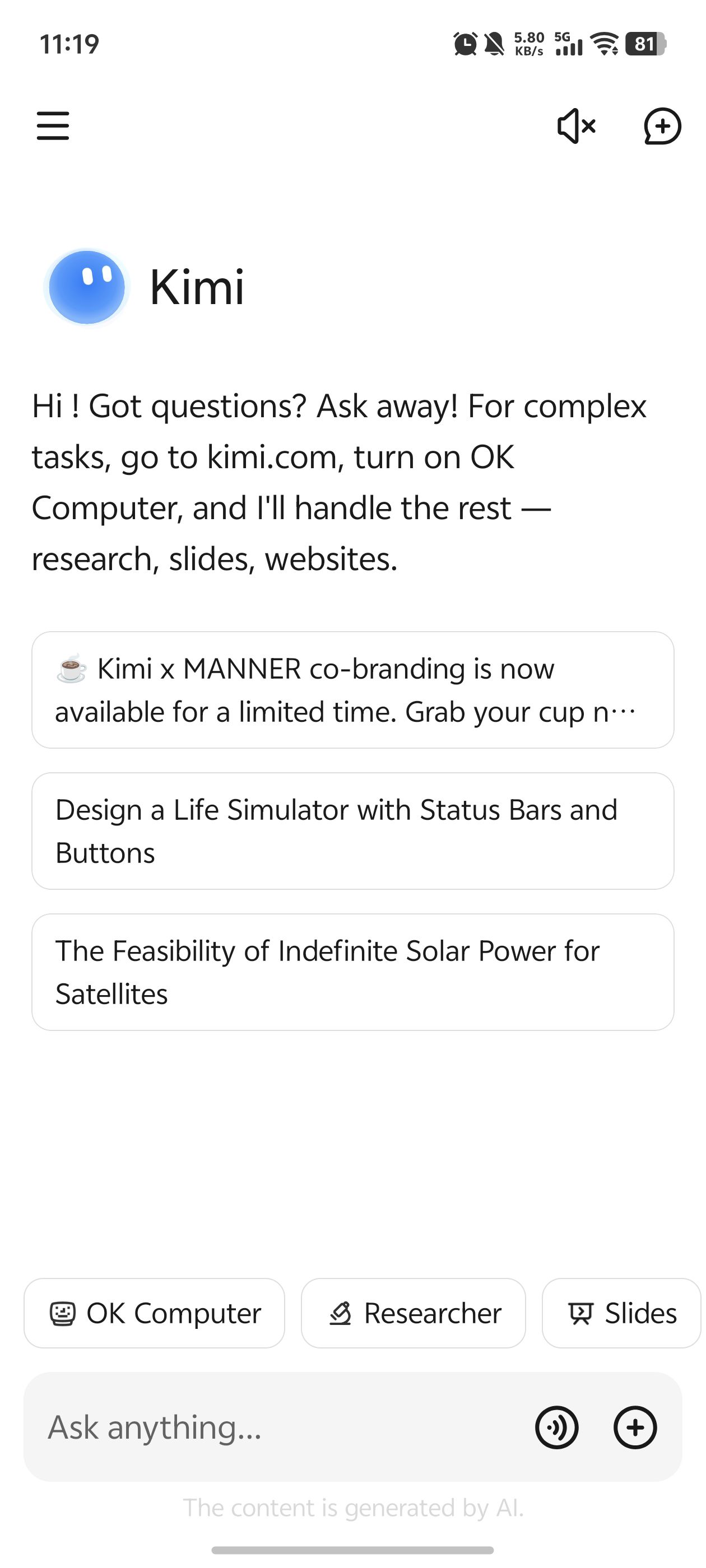
Task: Select the Life Simulator design prompt
Action: click(352, 831)
